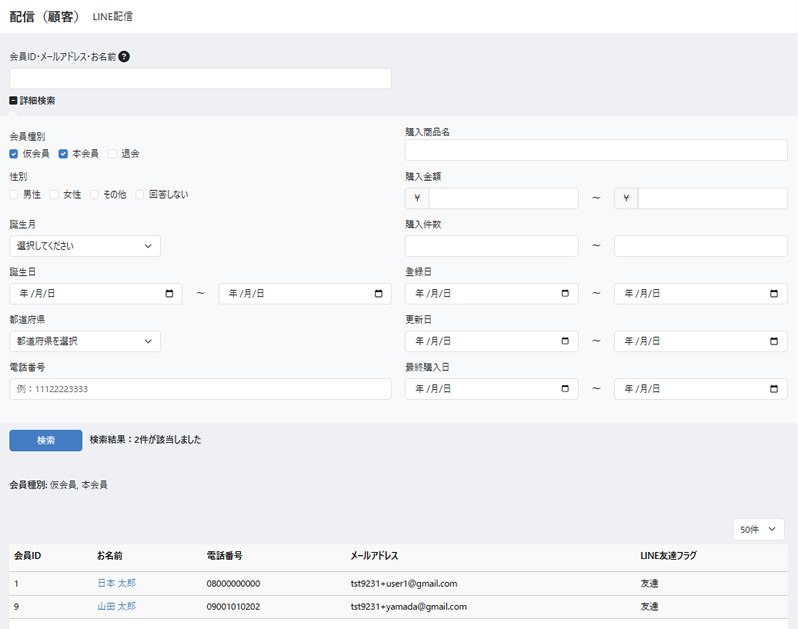Click the メールアドレス column header
Screen dimensions: 798x629
tap(374, 556)
